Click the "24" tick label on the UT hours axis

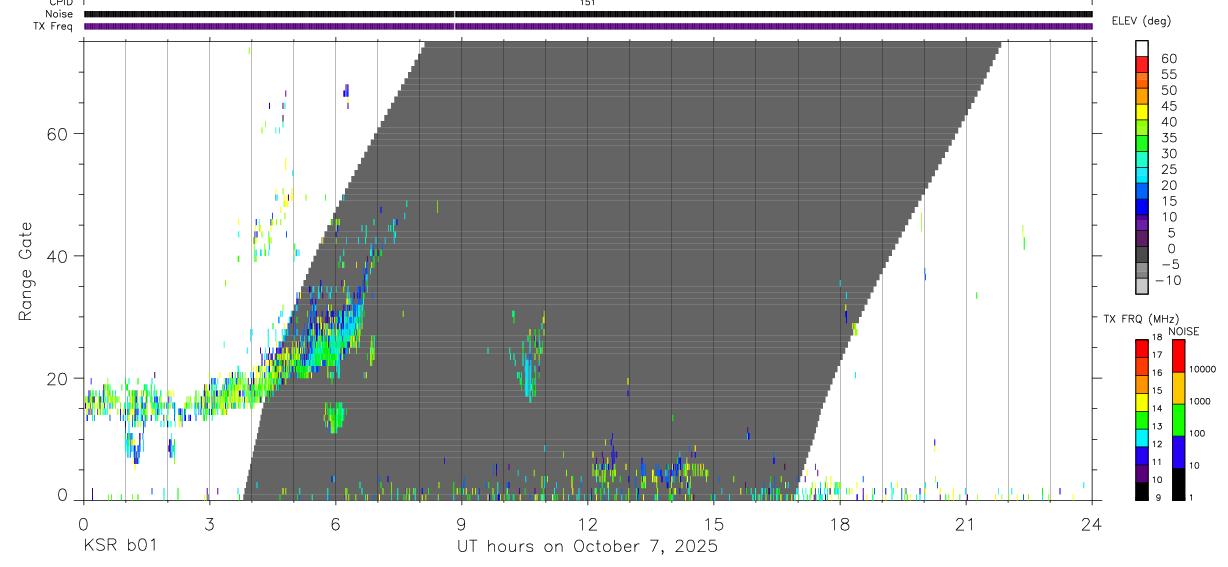pyautogui.click(x=1092, y=524)
